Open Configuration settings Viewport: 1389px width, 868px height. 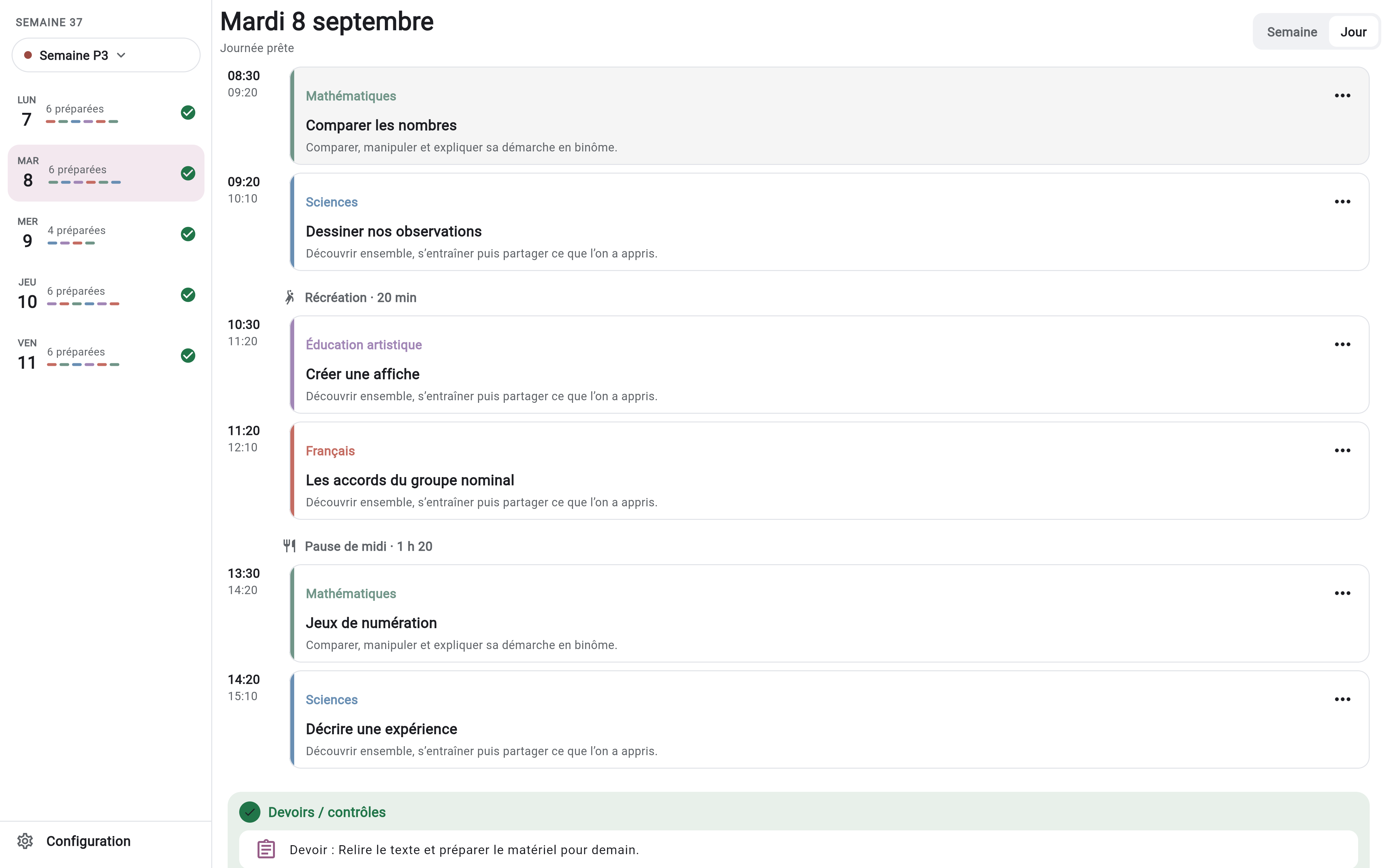pos(106,841)
